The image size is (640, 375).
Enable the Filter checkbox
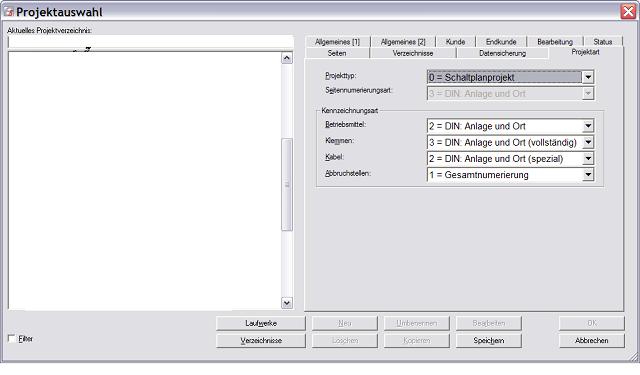click(11, 338)
